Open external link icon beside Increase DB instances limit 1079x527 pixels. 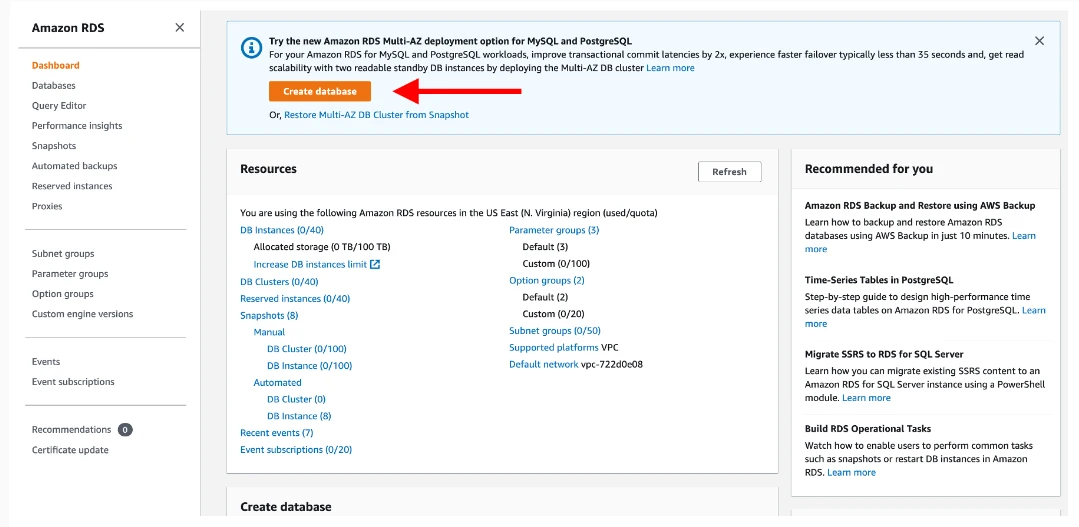pos(375,264)
